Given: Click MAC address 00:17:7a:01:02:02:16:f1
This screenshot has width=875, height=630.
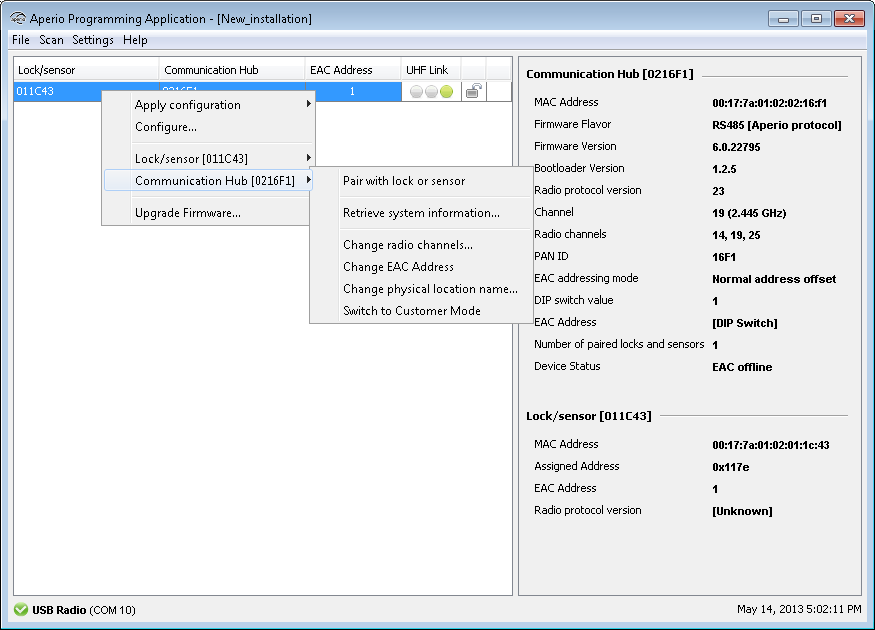Looking at the screenshot, I should (x=769, y=103).
